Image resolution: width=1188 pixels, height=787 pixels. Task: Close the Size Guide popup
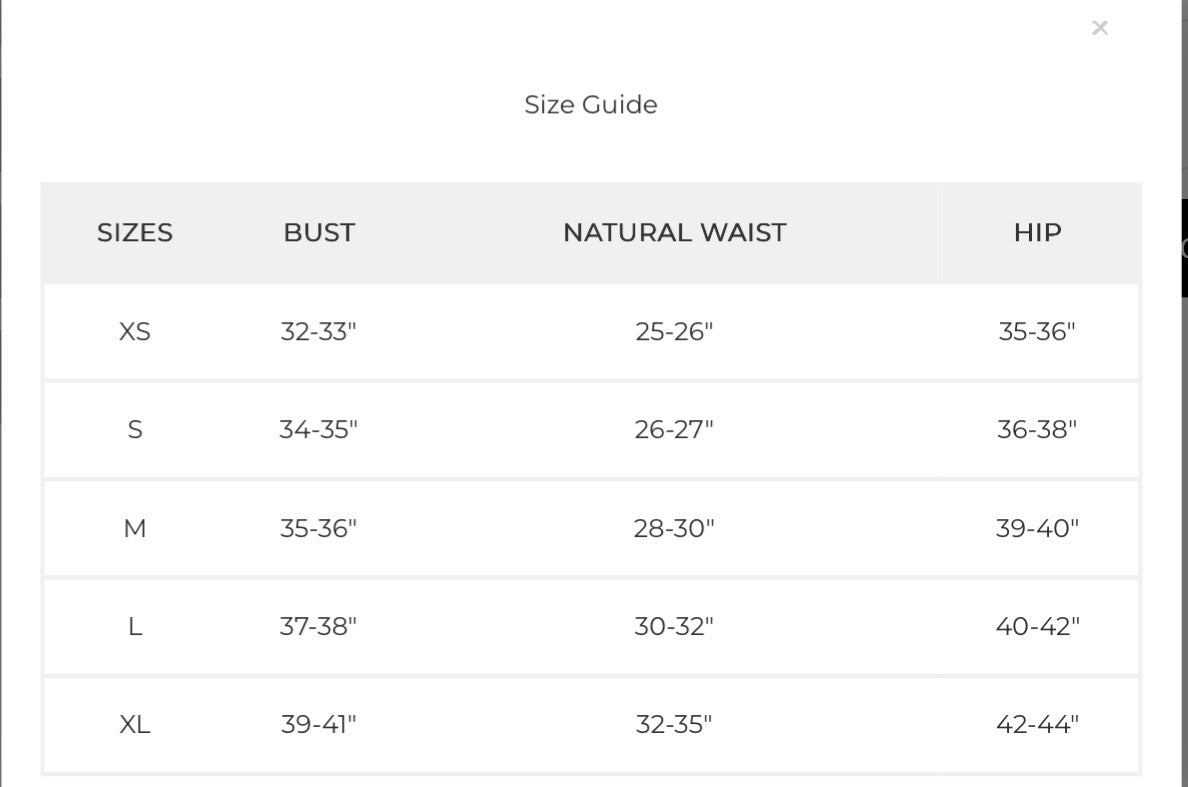tap(1100, 28)
